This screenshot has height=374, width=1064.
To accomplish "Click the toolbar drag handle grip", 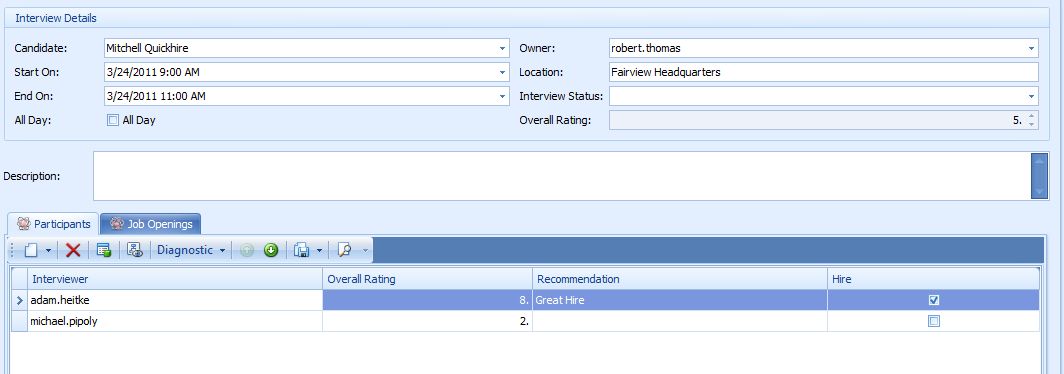I will click(x=12, y=250).
